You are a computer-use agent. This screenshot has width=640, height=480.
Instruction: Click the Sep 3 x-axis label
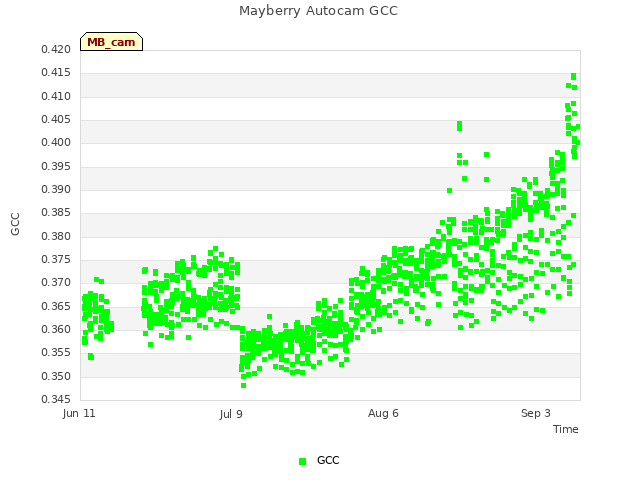click(x=536, y=413)
